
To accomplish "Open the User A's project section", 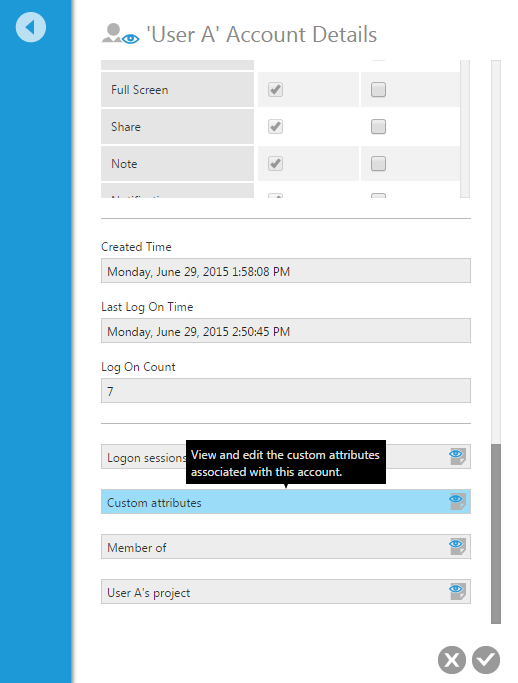I will point(286,592).
